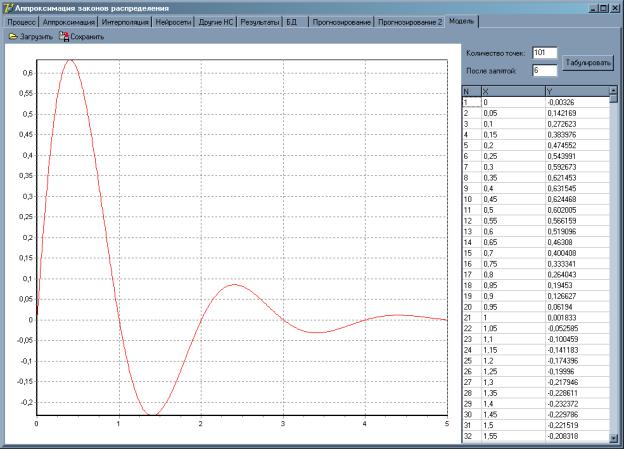Click the Y value 0,592673
Viewport: 624px width, 449px height.
(x=577, y=167)
